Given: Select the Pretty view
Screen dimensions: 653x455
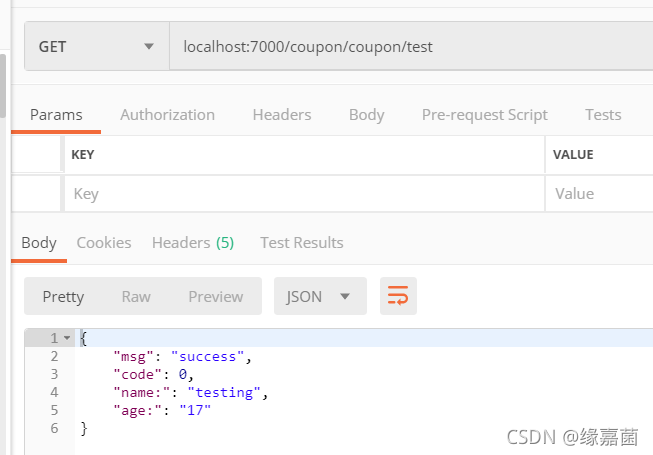Looking at the screenshot, I should [63, 296].
